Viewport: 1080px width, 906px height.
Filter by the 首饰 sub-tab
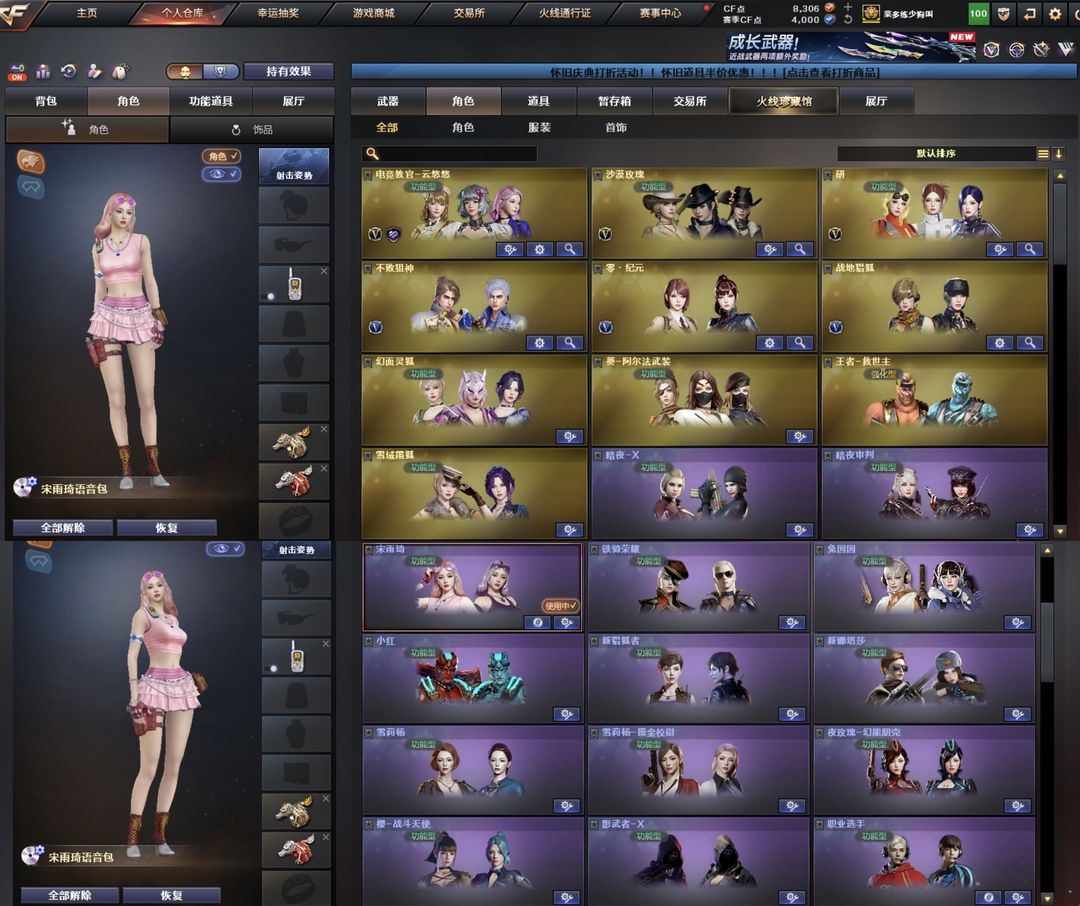(x=616, y=127)
